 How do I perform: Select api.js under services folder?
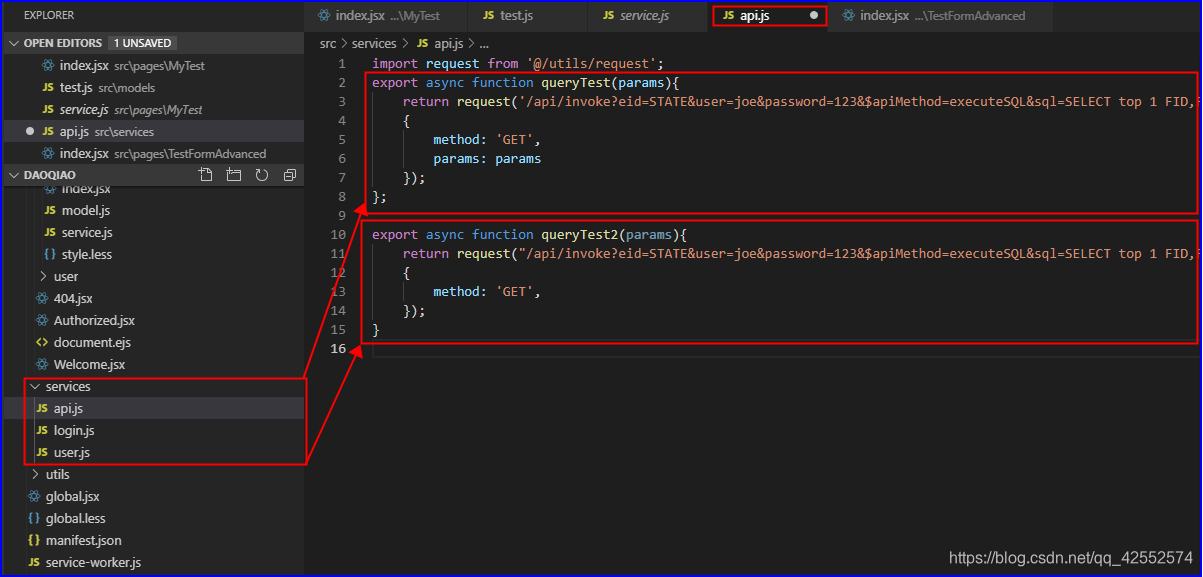[x=152, y=409]
